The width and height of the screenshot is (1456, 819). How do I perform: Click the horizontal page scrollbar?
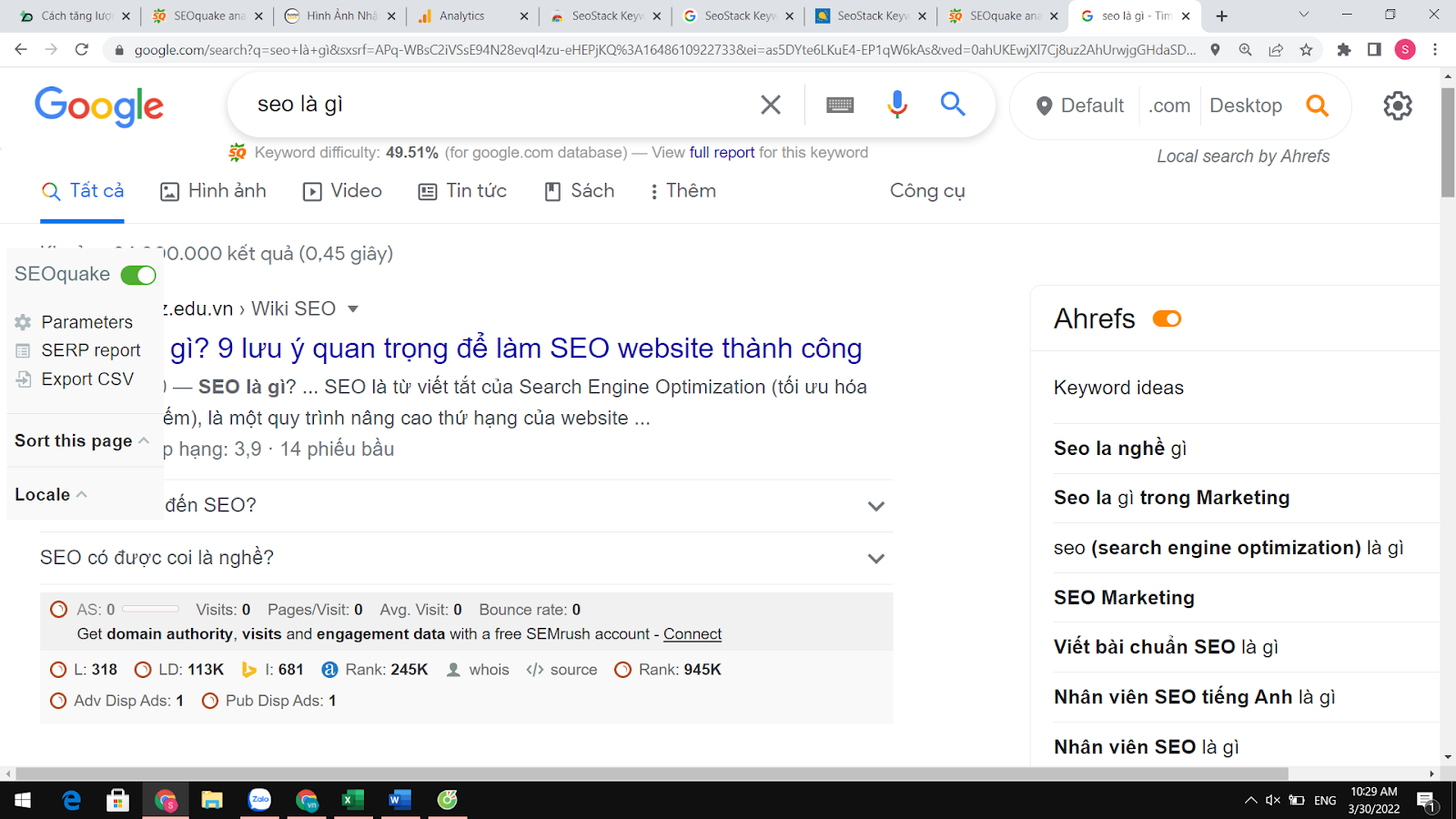tap(651, 773)
